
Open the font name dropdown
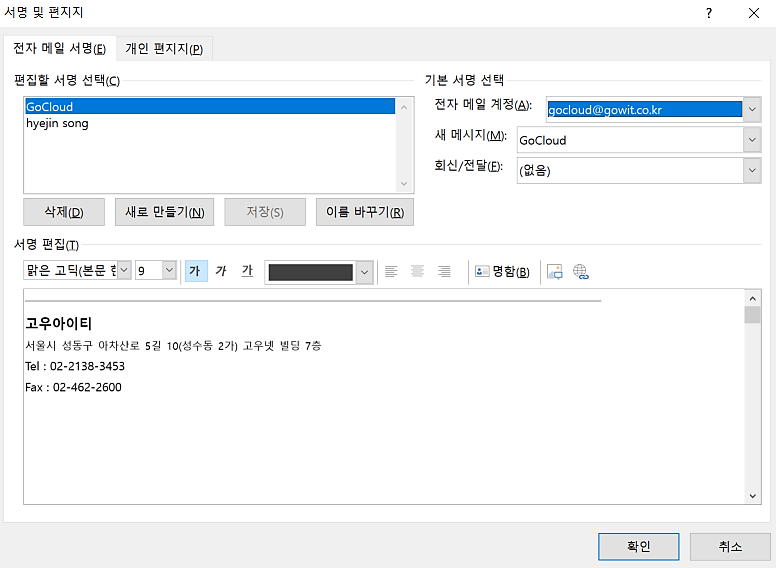pos(124,271)
